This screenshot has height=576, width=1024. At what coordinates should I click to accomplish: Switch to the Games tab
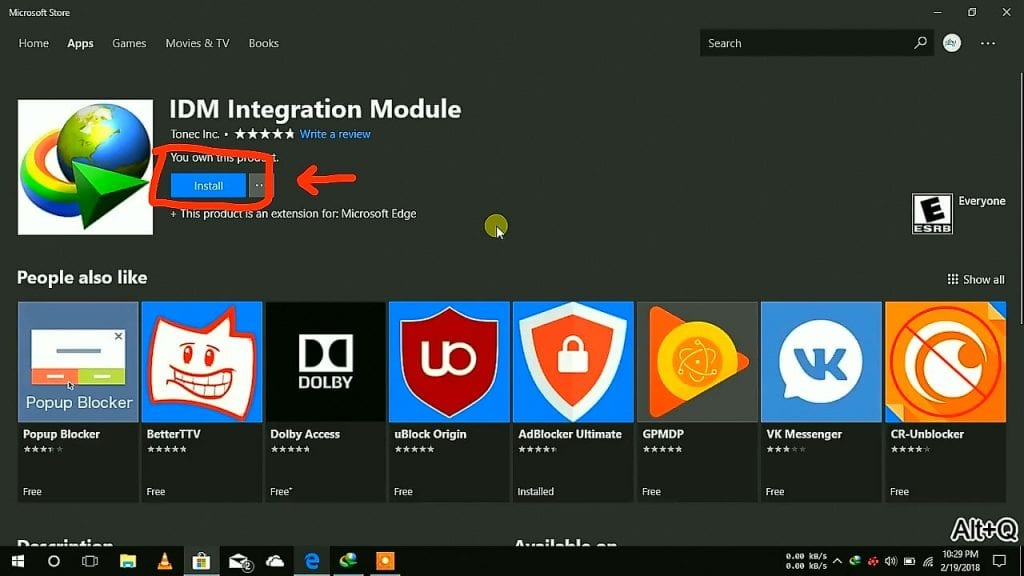point(129,43)
